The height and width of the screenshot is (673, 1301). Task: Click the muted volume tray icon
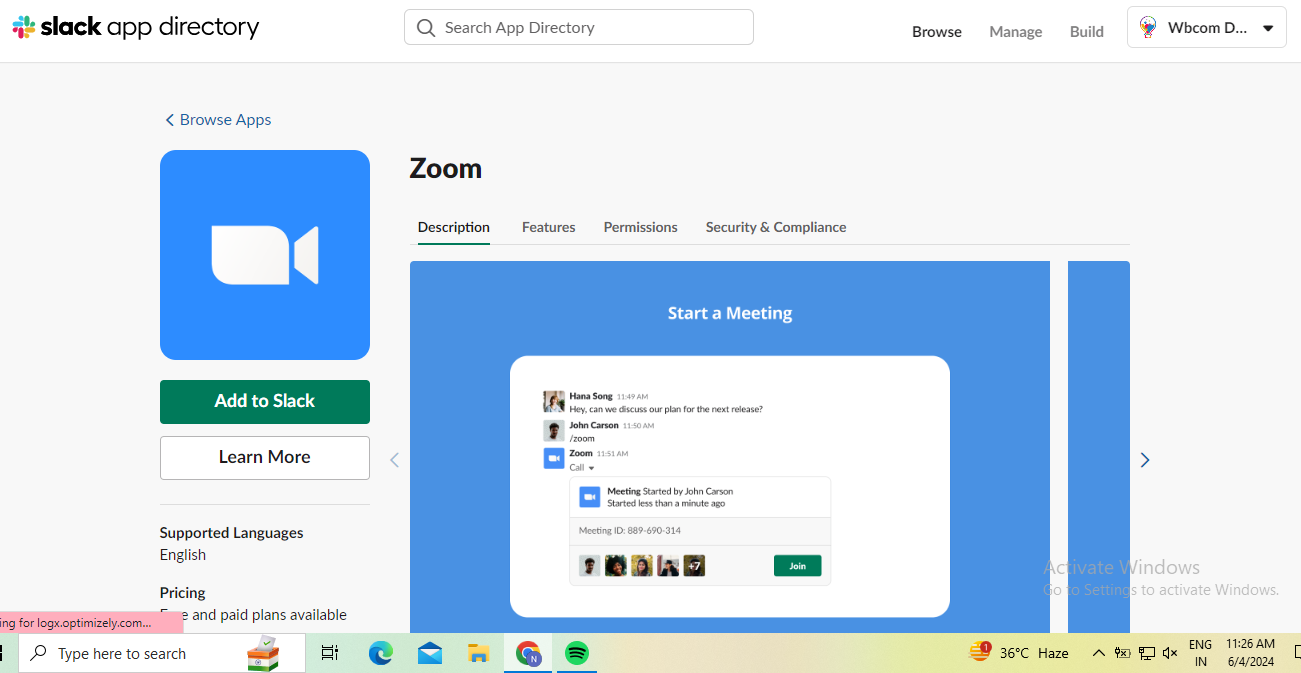(1170, 653)
